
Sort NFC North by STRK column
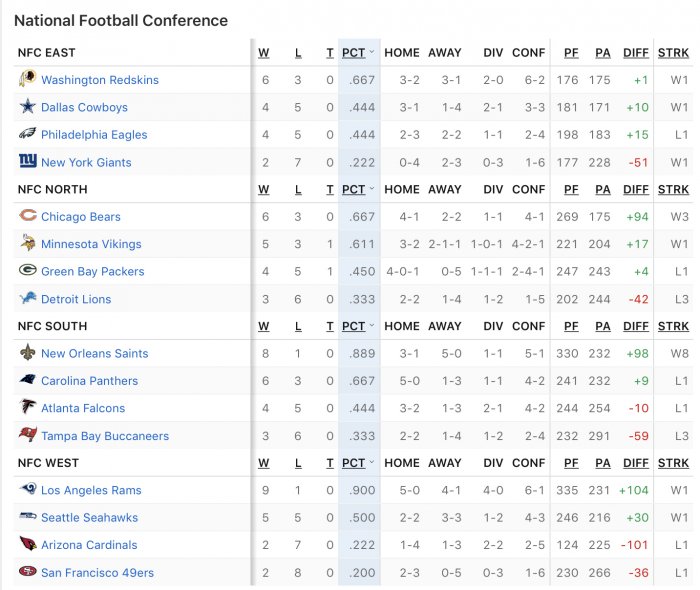[673, 189]
